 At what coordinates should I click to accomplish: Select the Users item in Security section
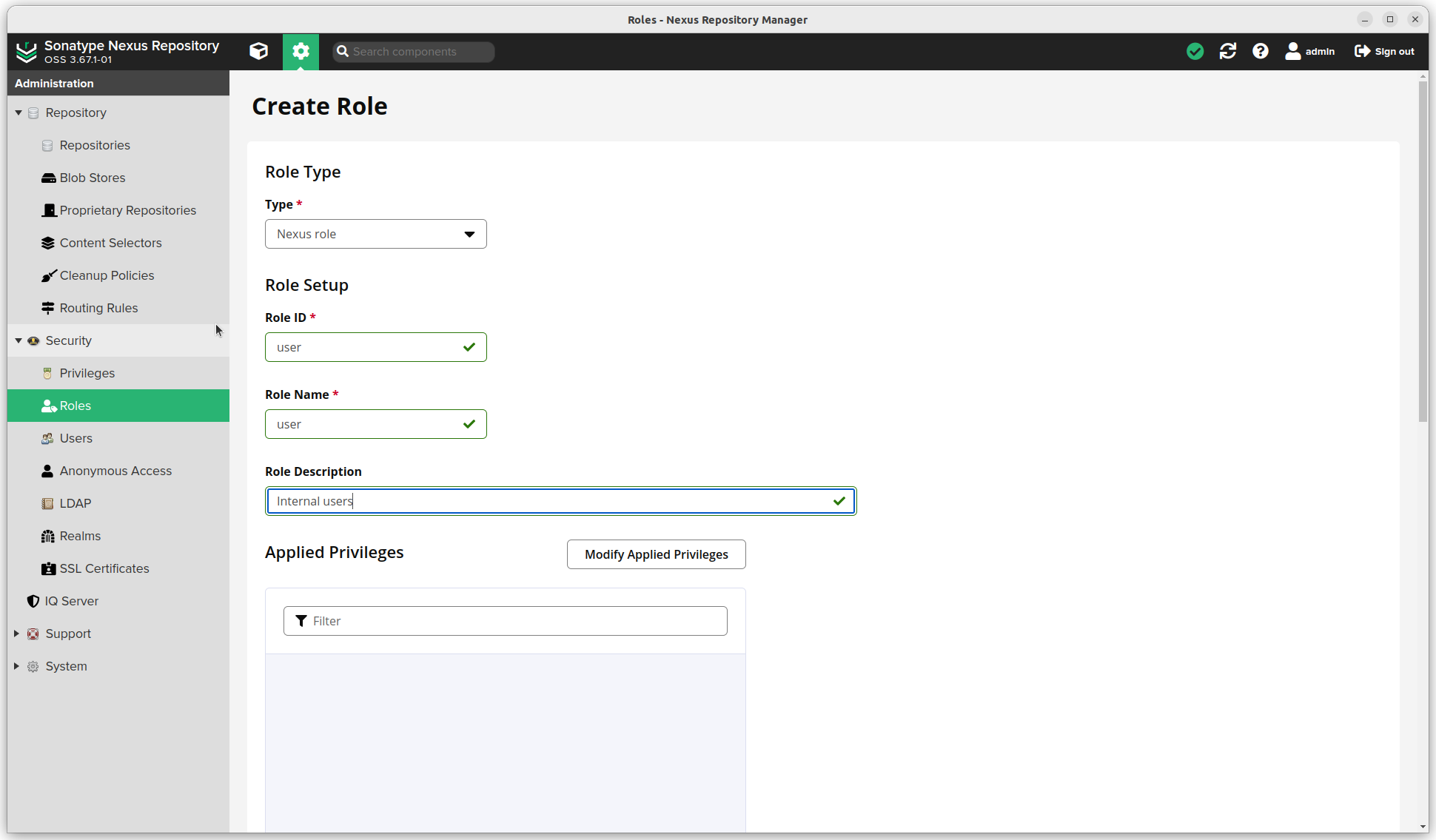tap(76, 438)
